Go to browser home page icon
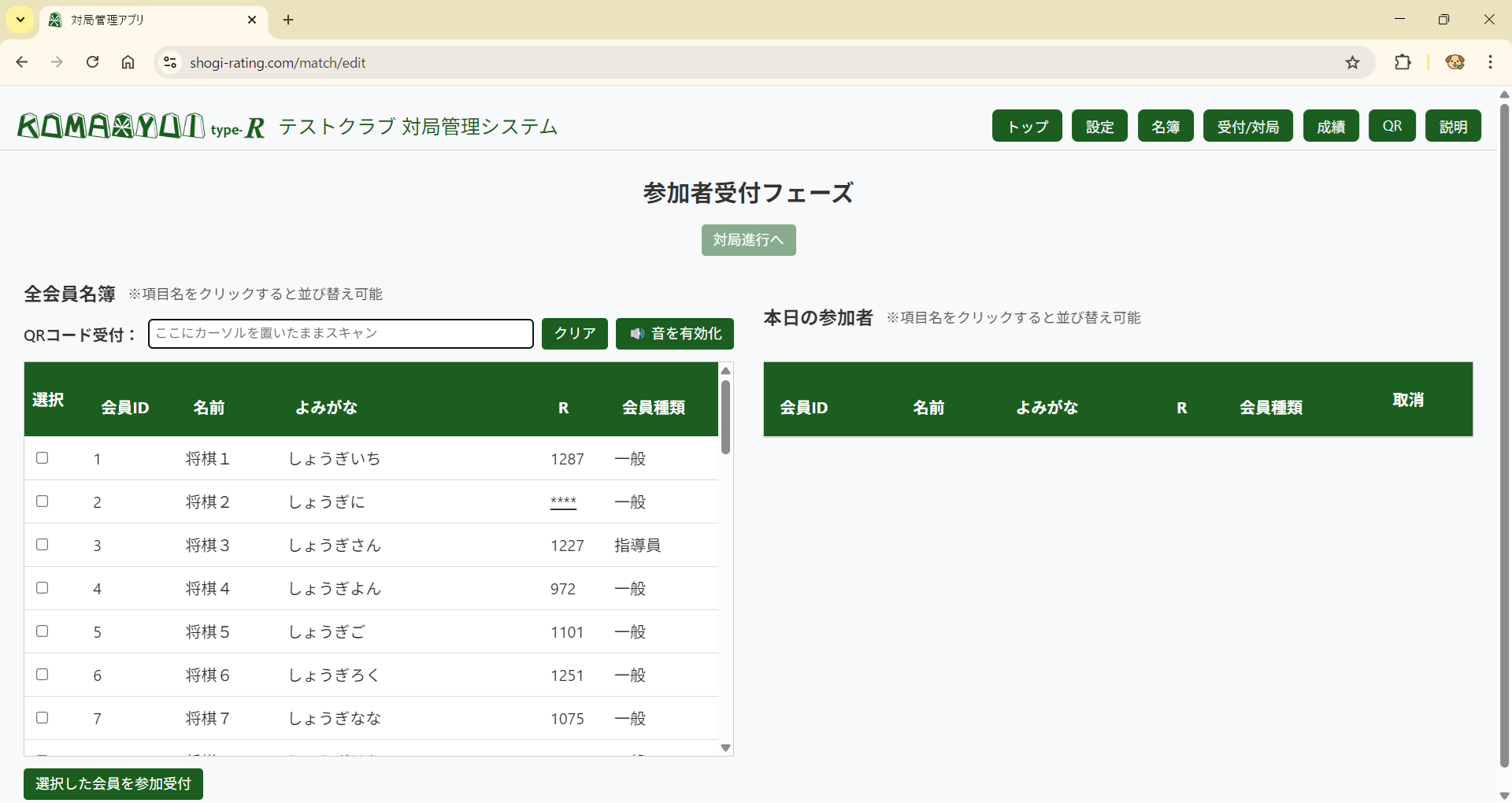 [128, 62]
